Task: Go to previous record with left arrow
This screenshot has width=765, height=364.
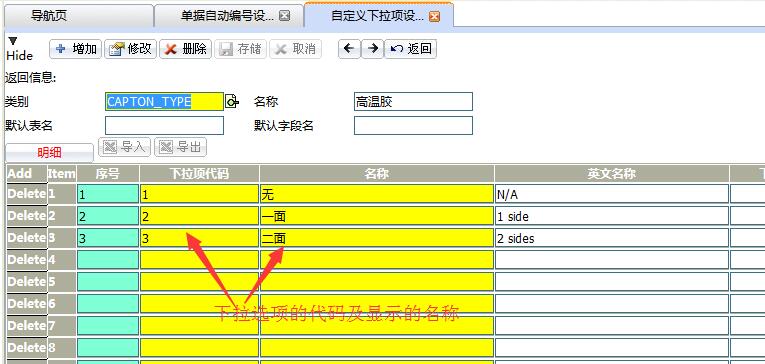Action: coord(349,49)
